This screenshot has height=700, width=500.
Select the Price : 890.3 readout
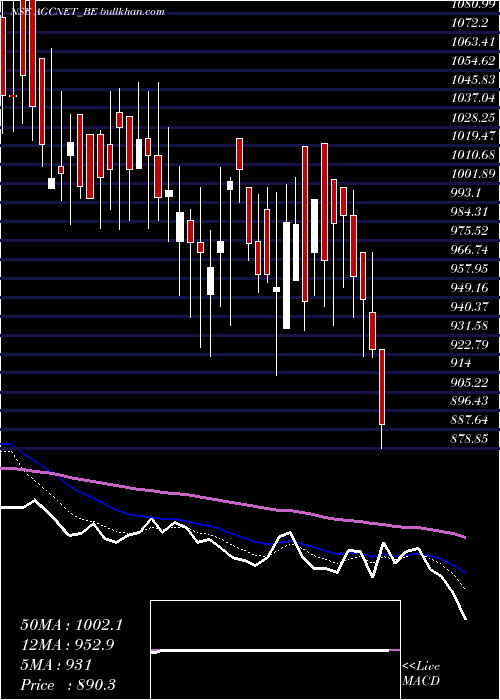tap(69, 685)
